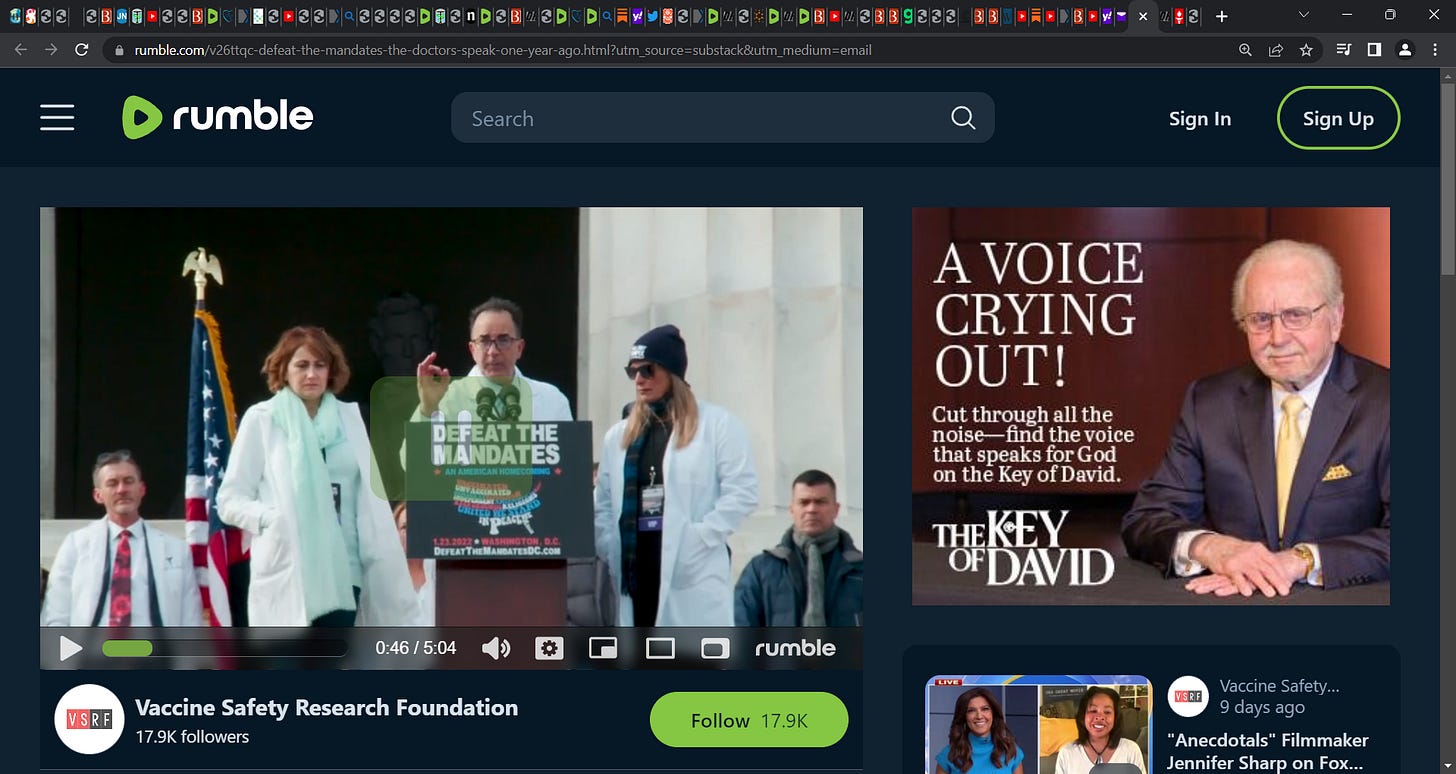Screen dimensions: 1456x774
Task: Go to Rumble home via the logo
Action: (218, 118)
